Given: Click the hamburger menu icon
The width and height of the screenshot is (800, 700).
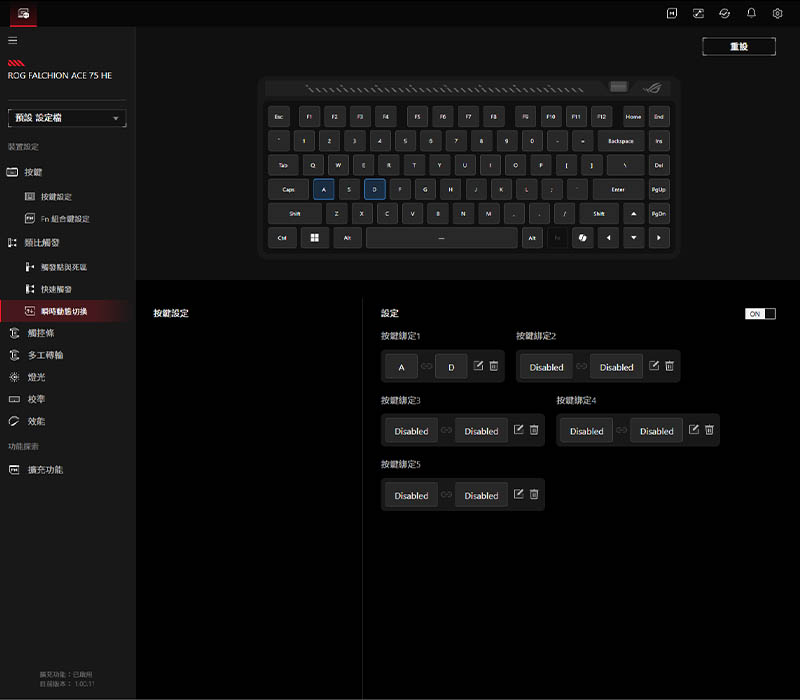Looking at the screenshot, I should click(13, 40).
